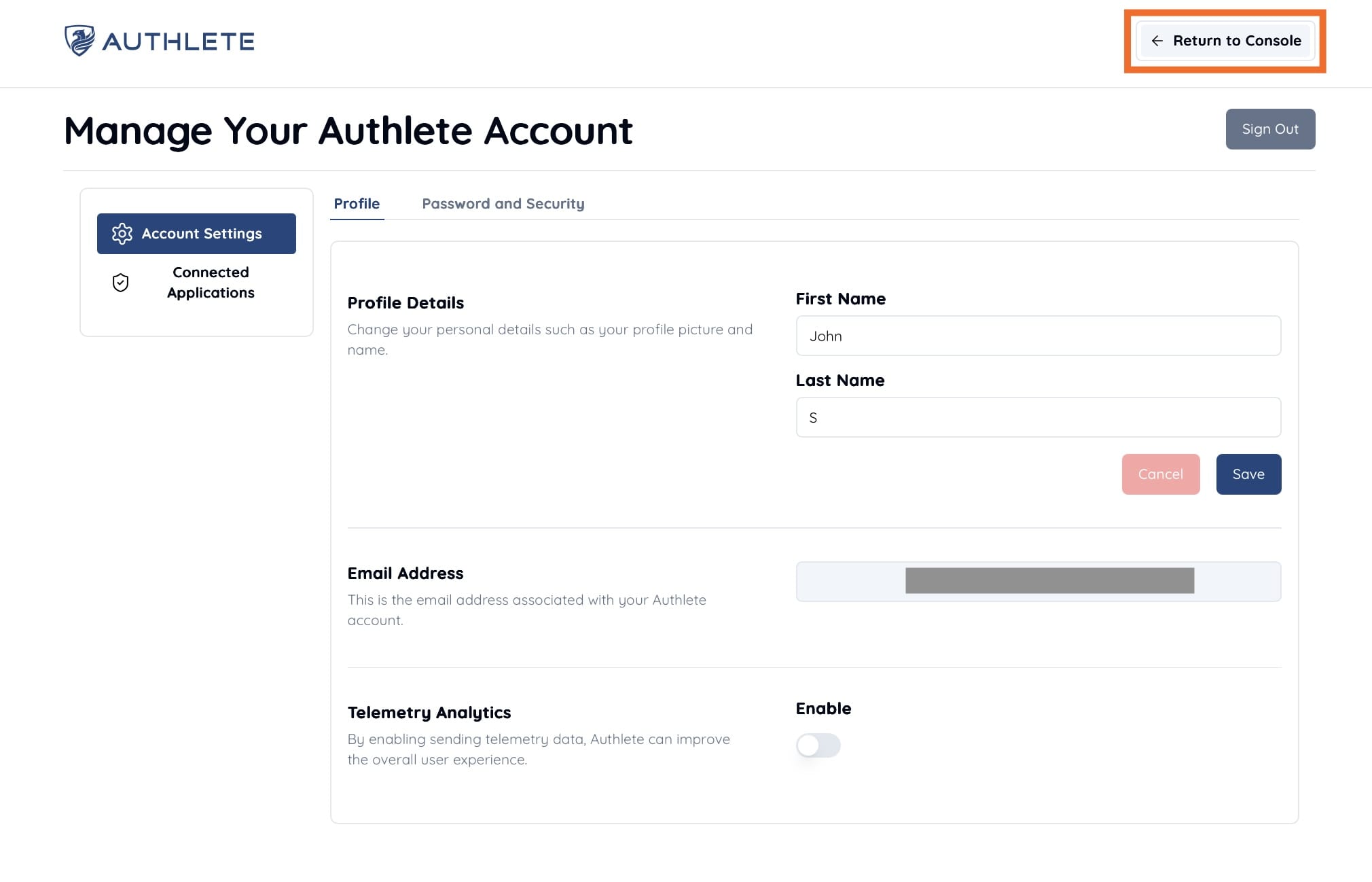1372x882 pixels.
Task: Click the redacted email address field
Action: (1038, 582)
